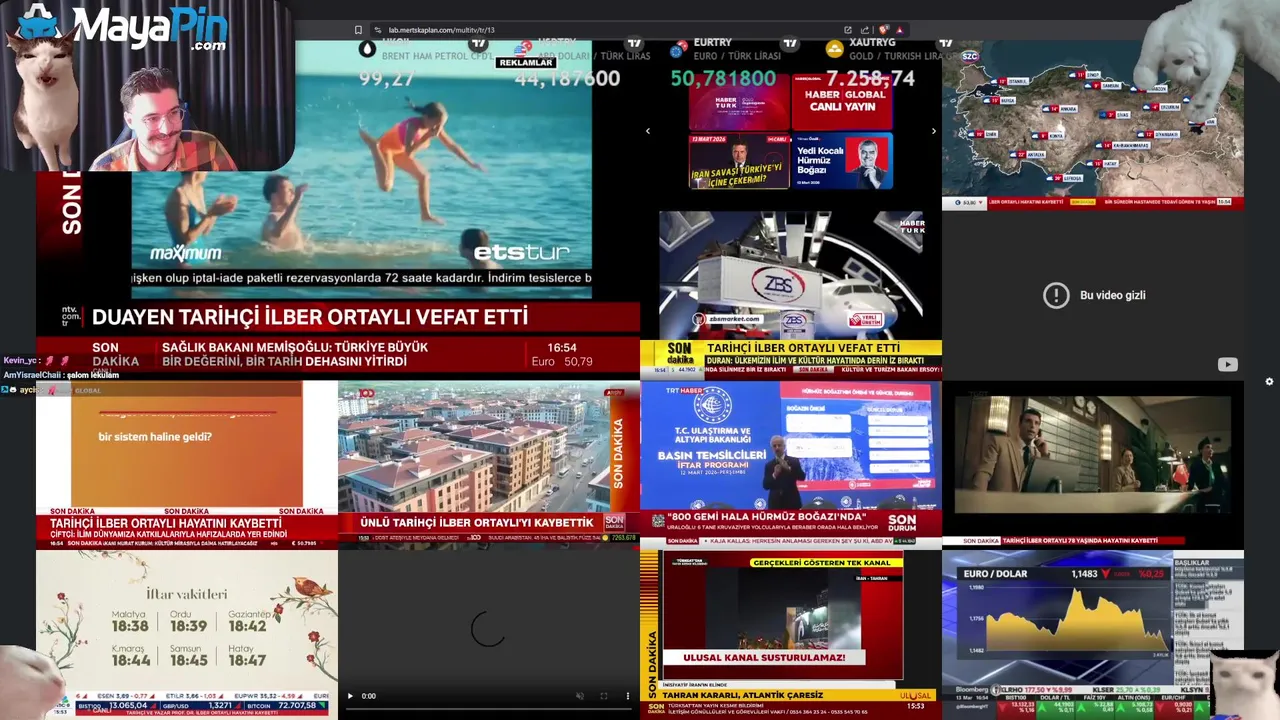Open the Yedi Kocalı Hürmüz Boğazı thumbnail
Image resolution: width=1280 pixels, height=720 pixels.
(842, 161)
